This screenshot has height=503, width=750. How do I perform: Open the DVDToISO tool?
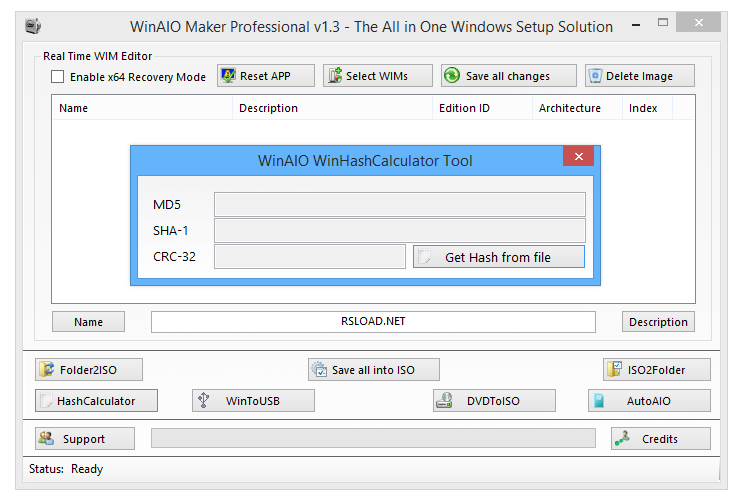(x=495, y=401)
